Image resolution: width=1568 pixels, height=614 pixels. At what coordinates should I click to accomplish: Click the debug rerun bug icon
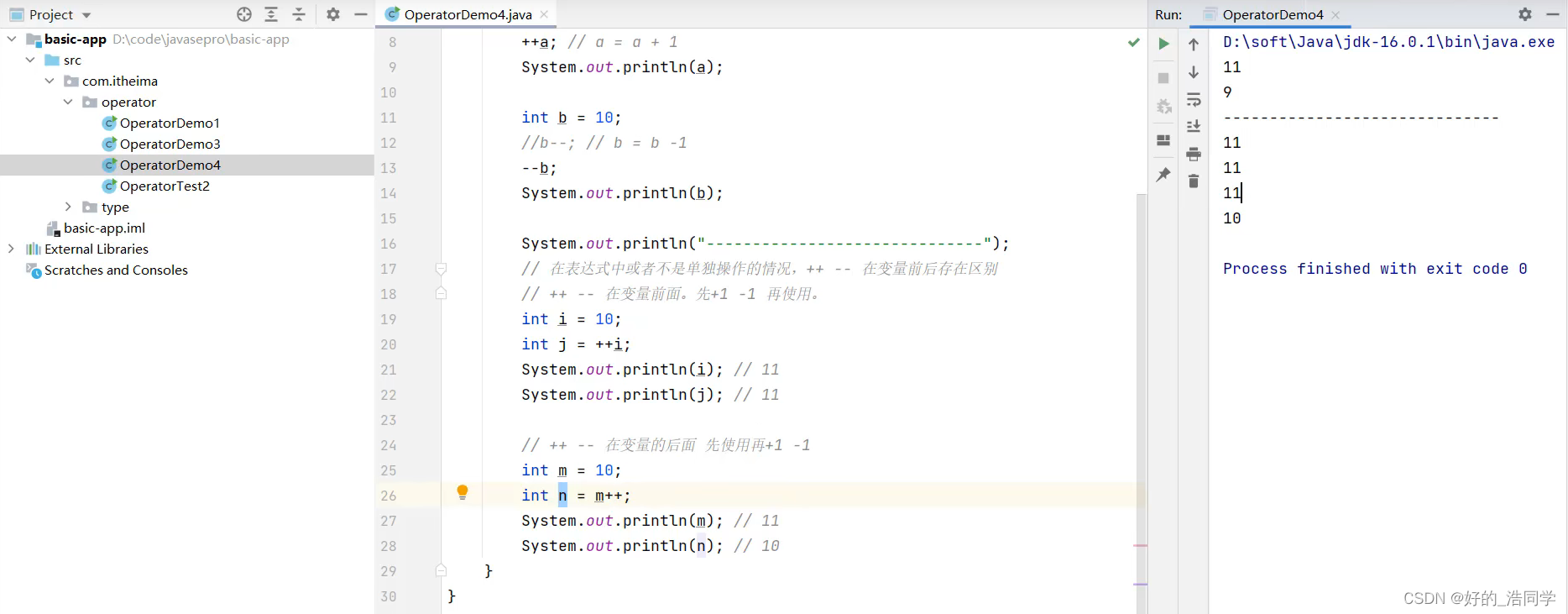coord(1163,107)
